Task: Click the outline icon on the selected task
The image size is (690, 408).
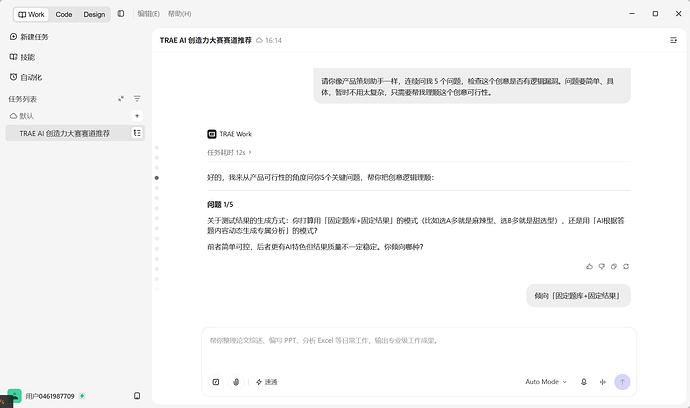Action: 137,133
